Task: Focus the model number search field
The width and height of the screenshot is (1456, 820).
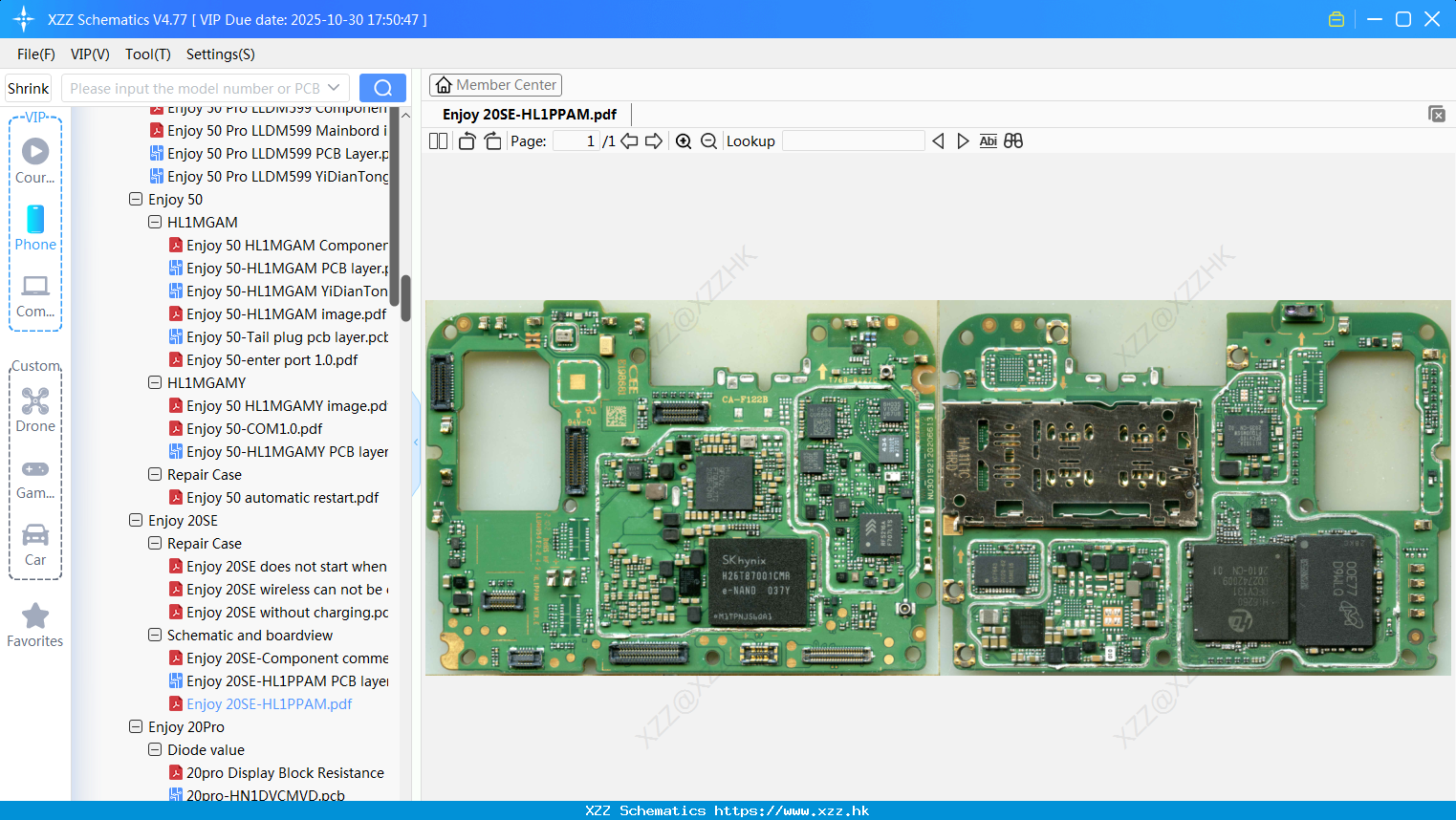Action: (x=194, y=88)
